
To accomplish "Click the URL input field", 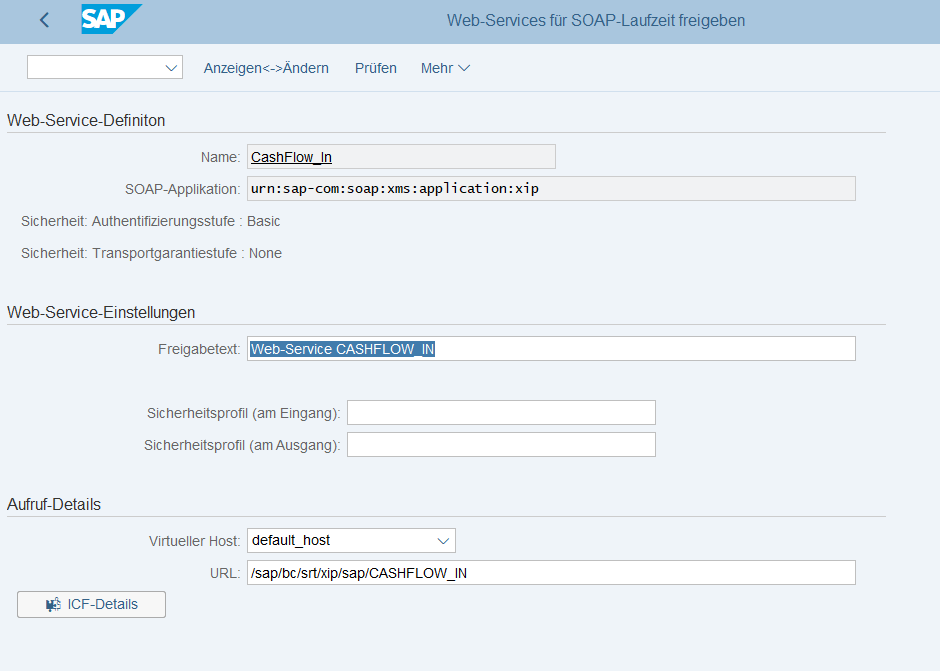I will (x=551, y=573).
